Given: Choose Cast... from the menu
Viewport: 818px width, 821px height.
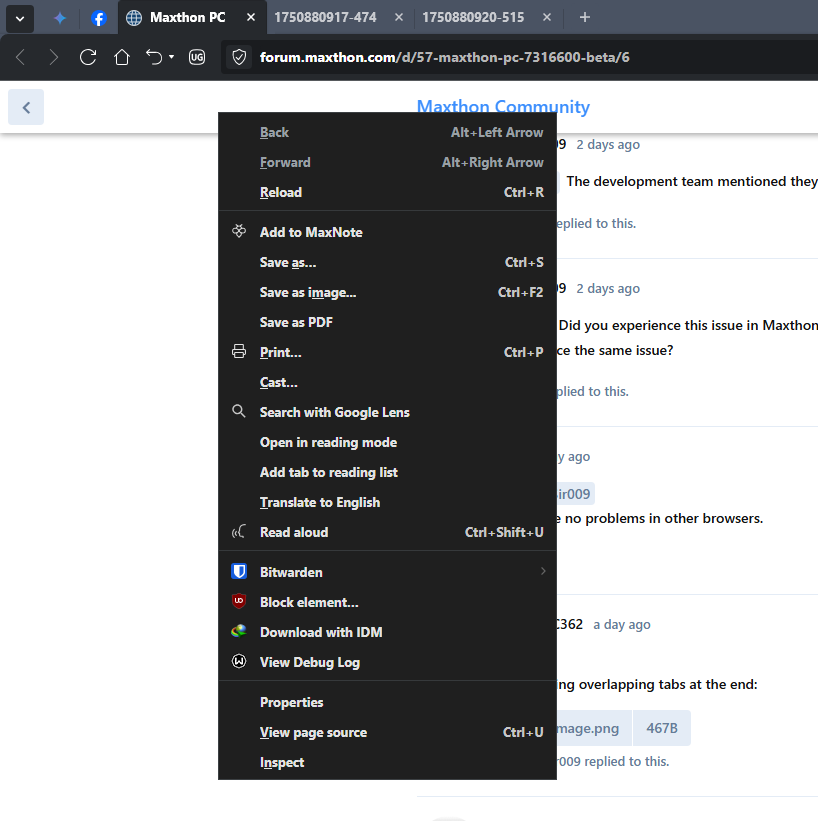Looking at the screenshot, I should click(388, 382).
